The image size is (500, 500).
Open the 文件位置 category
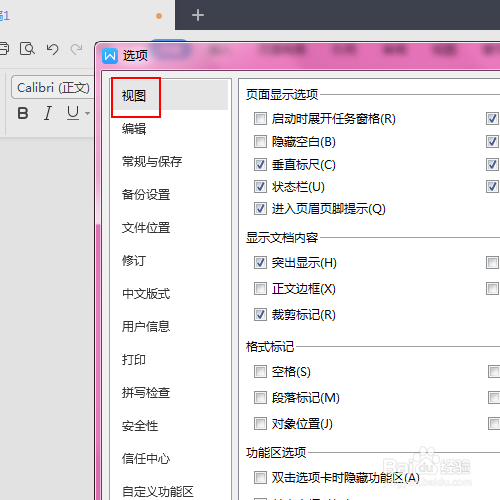click(x=146, y=227)
